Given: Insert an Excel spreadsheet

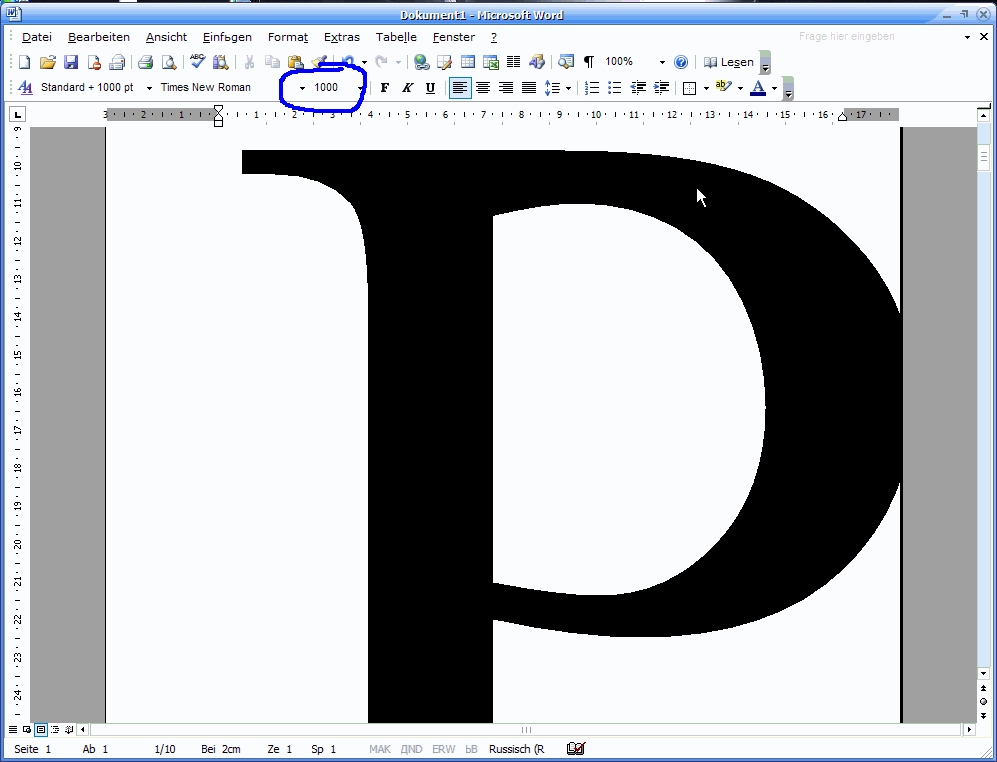Looking at the screenshot, I should click(491, 62).
